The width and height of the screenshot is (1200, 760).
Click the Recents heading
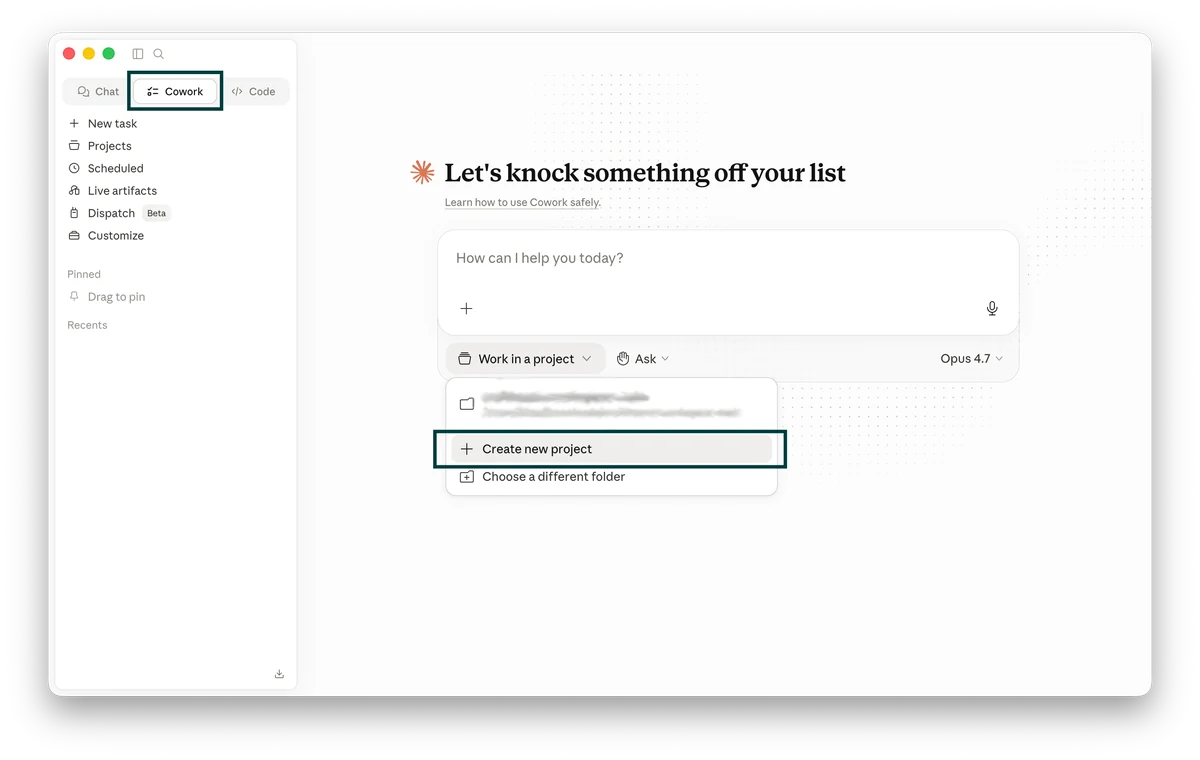pyautogui.click(x=87, y=325)
